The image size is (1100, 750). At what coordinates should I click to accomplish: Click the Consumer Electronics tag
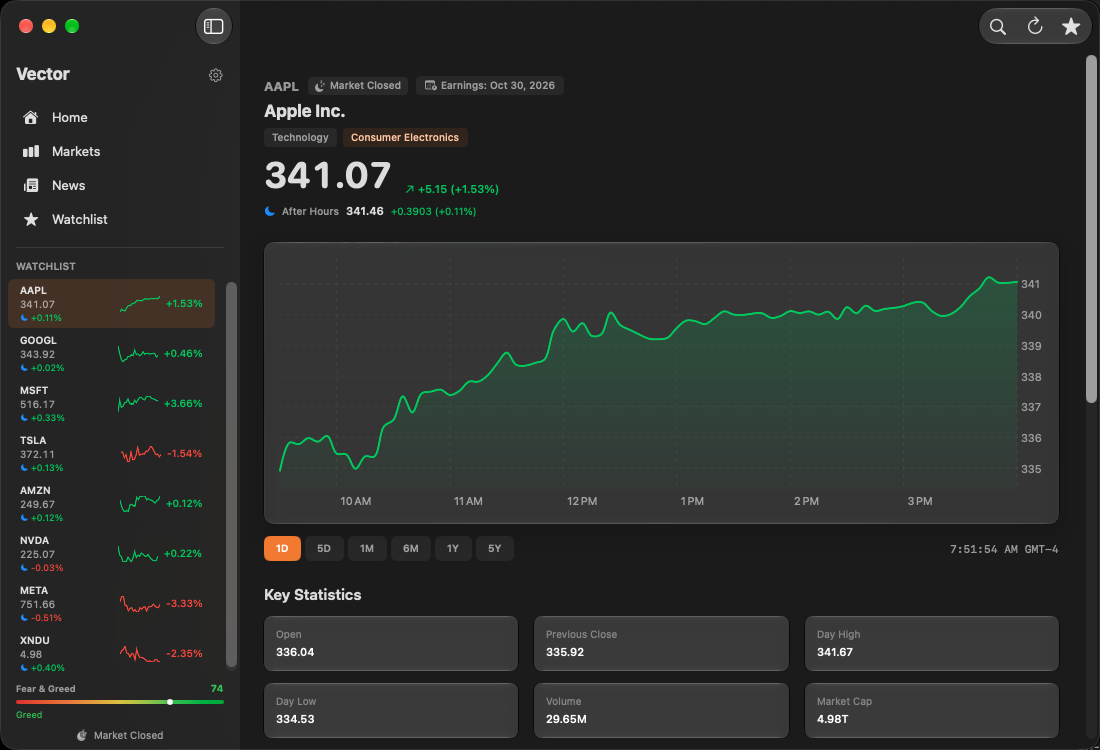point(405,138)
